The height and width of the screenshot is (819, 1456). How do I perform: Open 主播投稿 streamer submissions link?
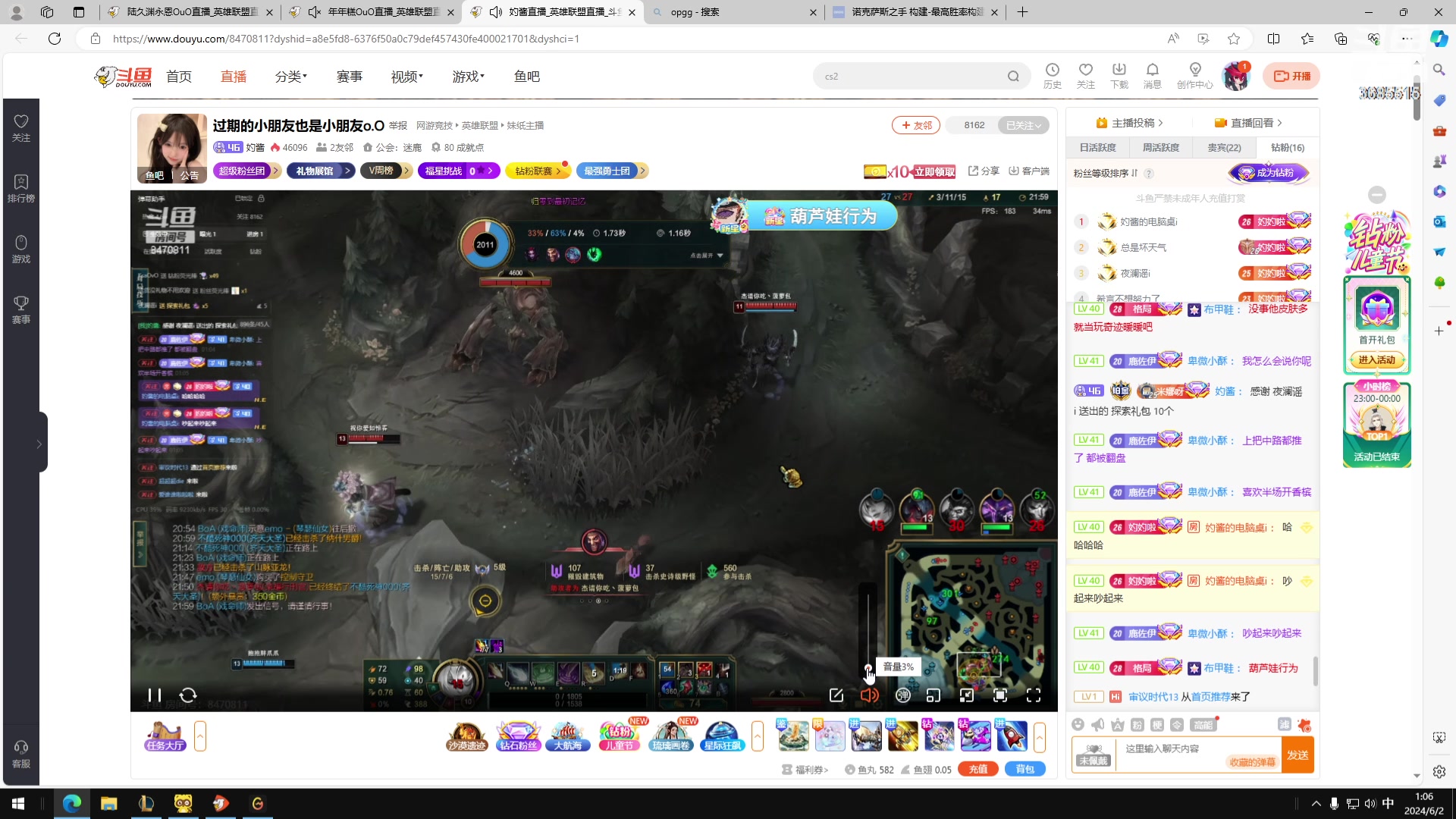pyautogui.click(x=1129, y=123)
